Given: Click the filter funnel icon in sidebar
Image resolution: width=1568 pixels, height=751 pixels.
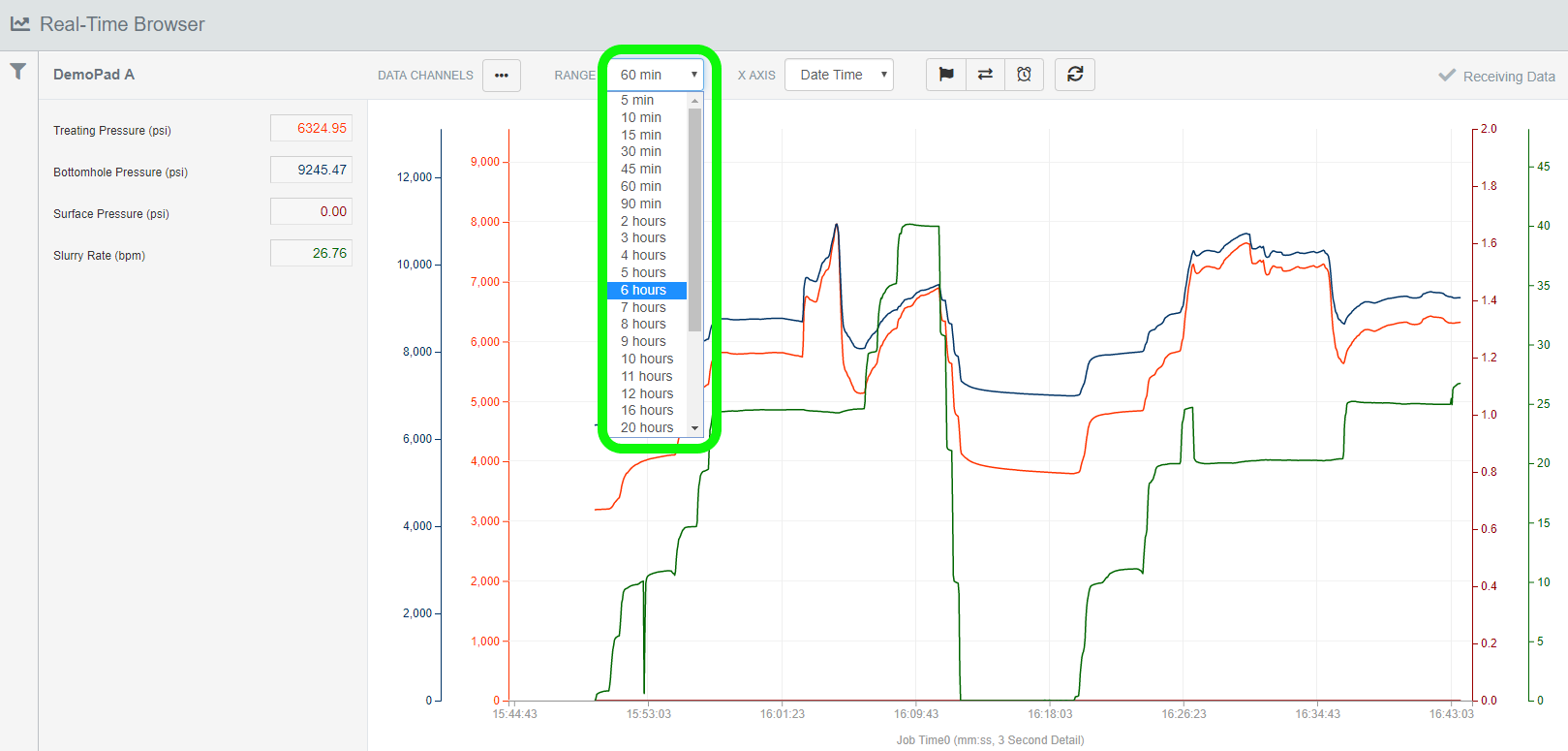Looking at the screenshot, I should 17,72.
